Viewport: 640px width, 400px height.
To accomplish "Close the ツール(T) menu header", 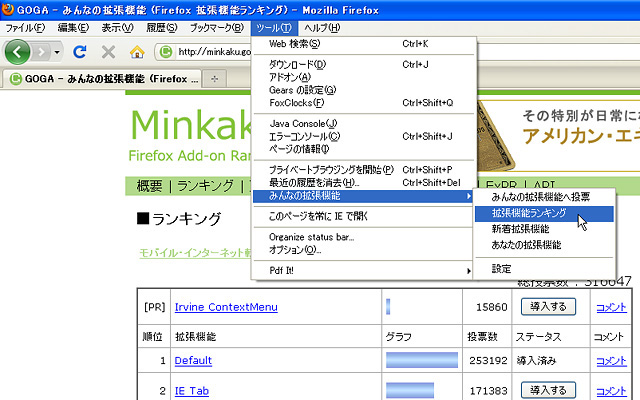I will [x=274, y=28].
